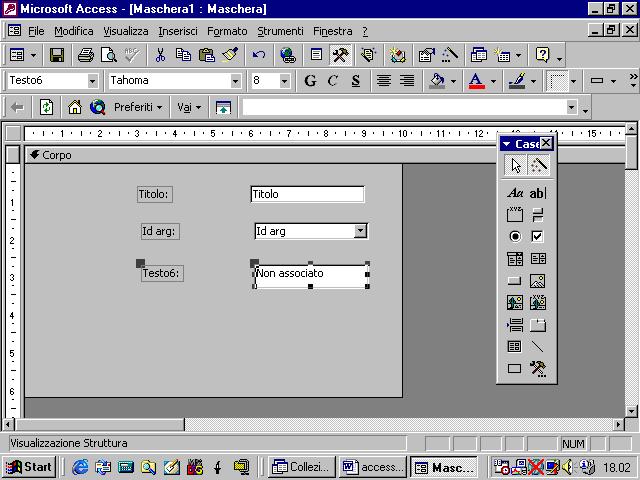The width and height of the screenshot is (640, 480).
Task: Open Print Preview magnifier icon
Action: tap(109, 55)
